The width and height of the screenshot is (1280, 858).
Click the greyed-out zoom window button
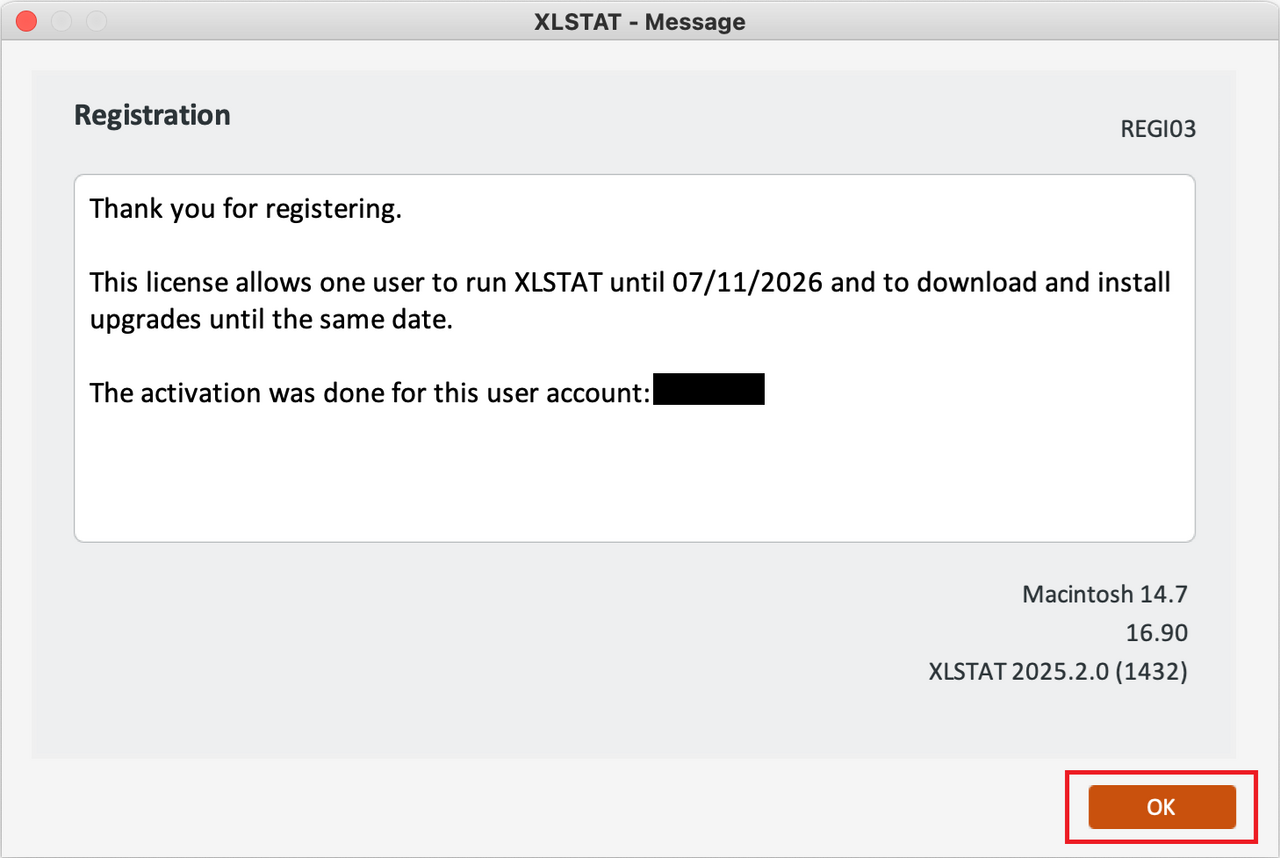(x=96, y=21)
